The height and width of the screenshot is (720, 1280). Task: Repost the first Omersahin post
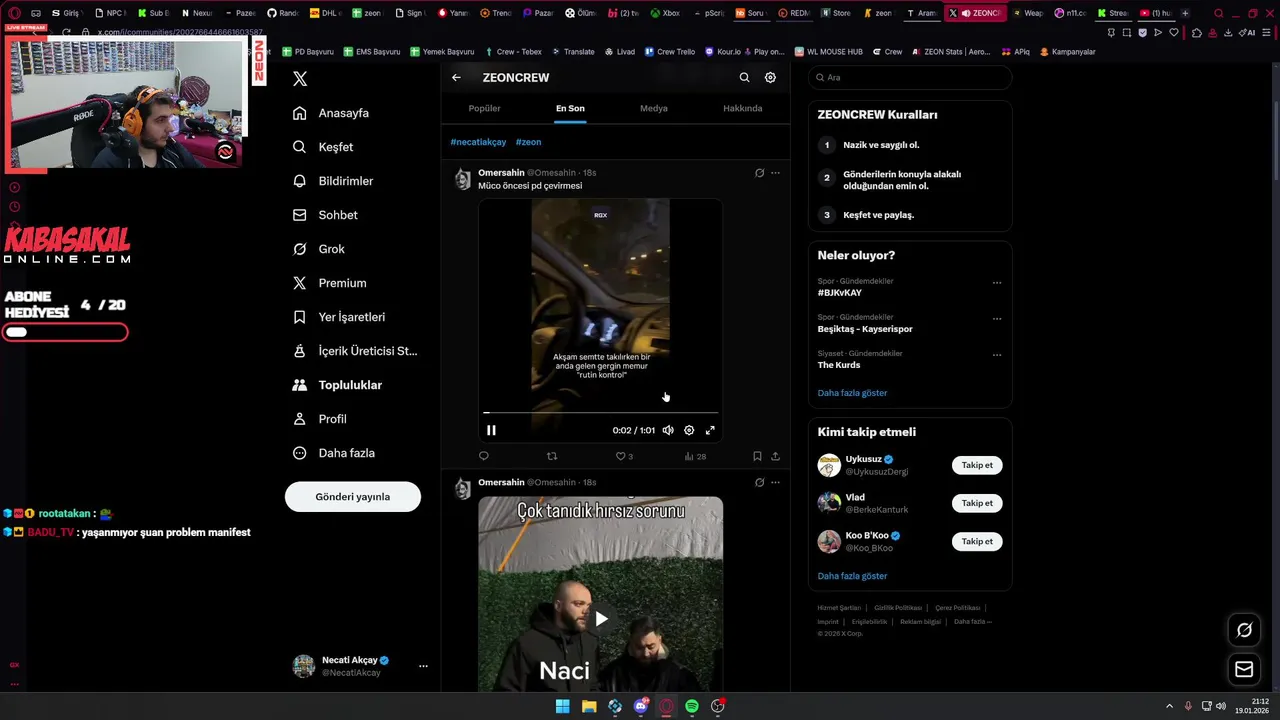pos(552,456)
